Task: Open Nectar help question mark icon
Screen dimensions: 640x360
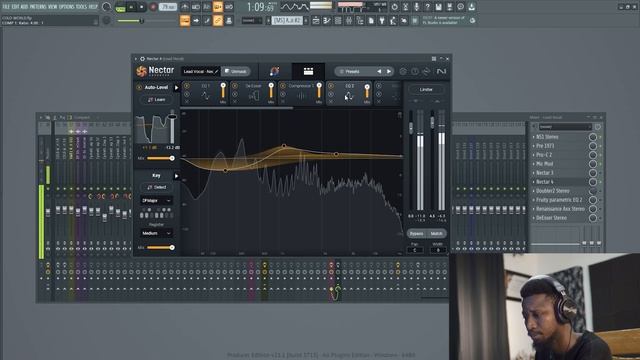Action: tap(415, 71)
